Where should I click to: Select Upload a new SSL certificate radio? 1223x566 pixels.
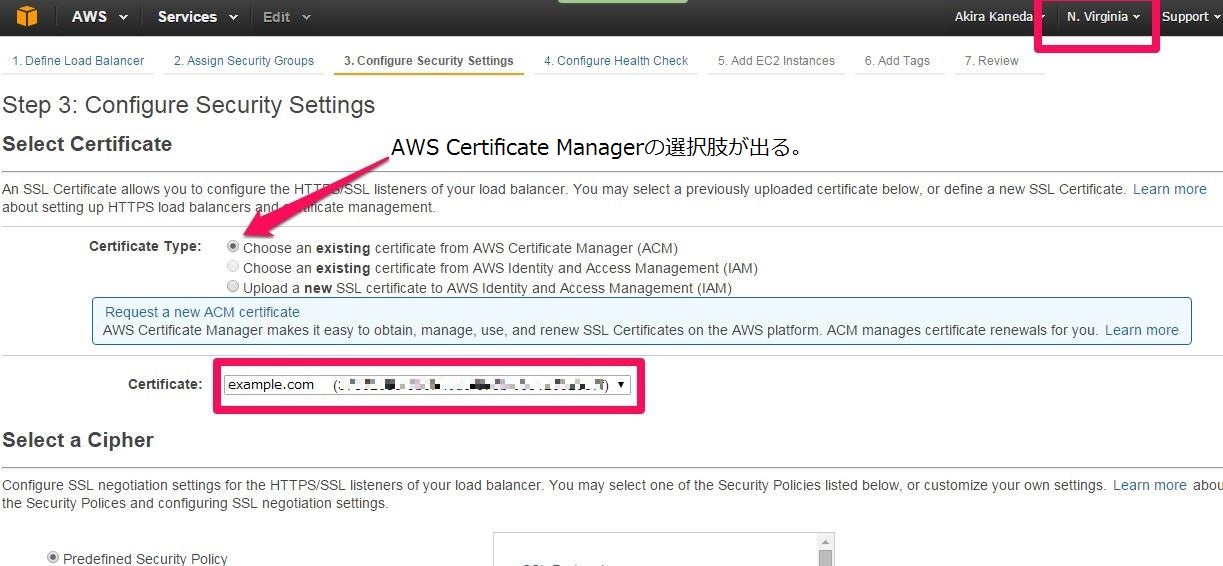(234, 287)
